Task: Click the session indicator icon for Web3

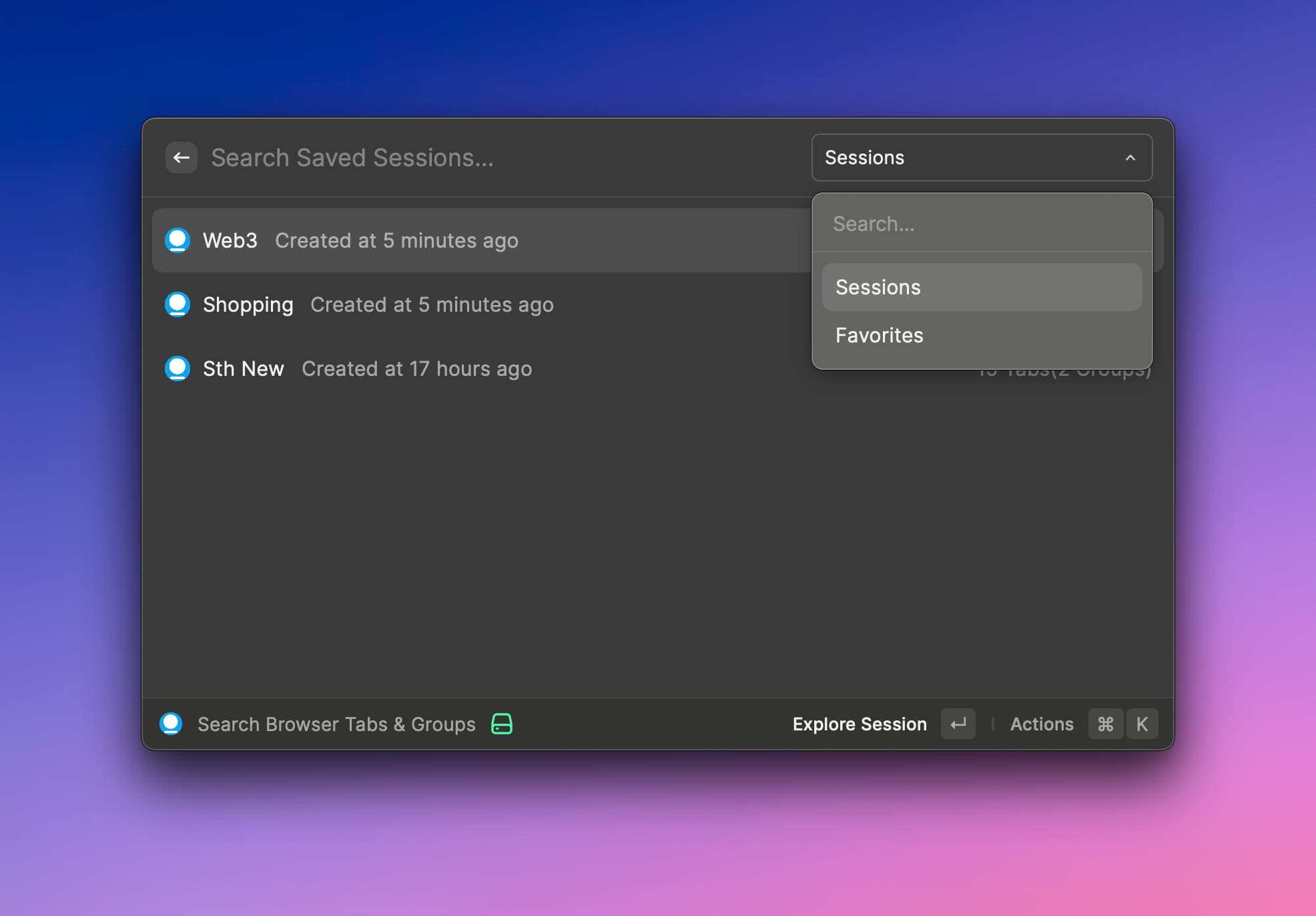Action: point(179,240)
